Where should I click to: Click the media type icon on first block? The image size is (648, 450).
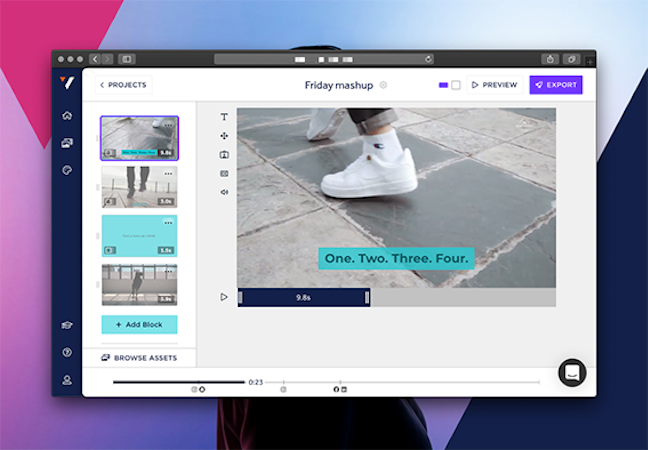click(x=110, y=153)
